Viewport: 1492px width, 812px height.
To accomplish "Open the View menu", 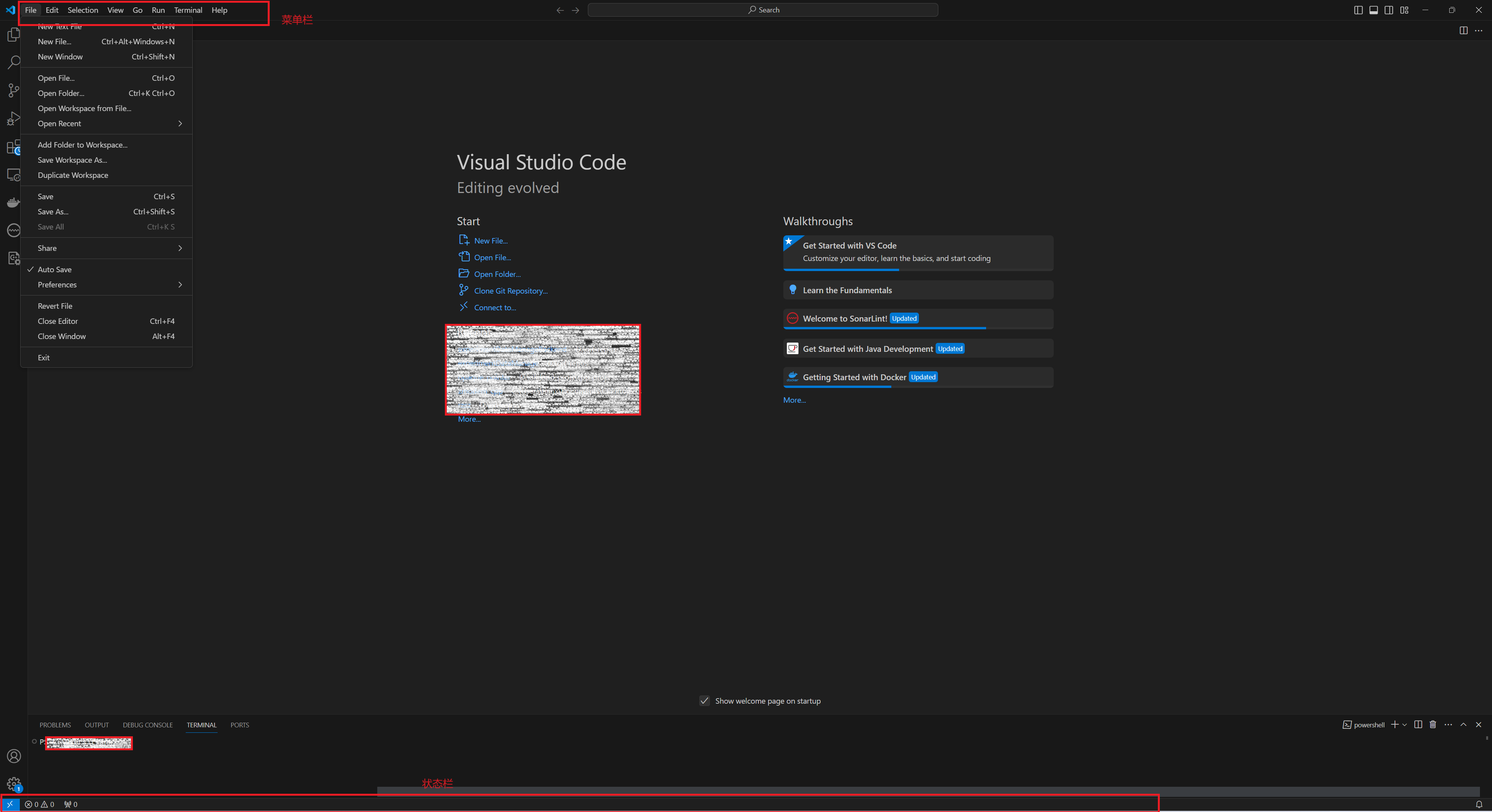I will 115,10.
